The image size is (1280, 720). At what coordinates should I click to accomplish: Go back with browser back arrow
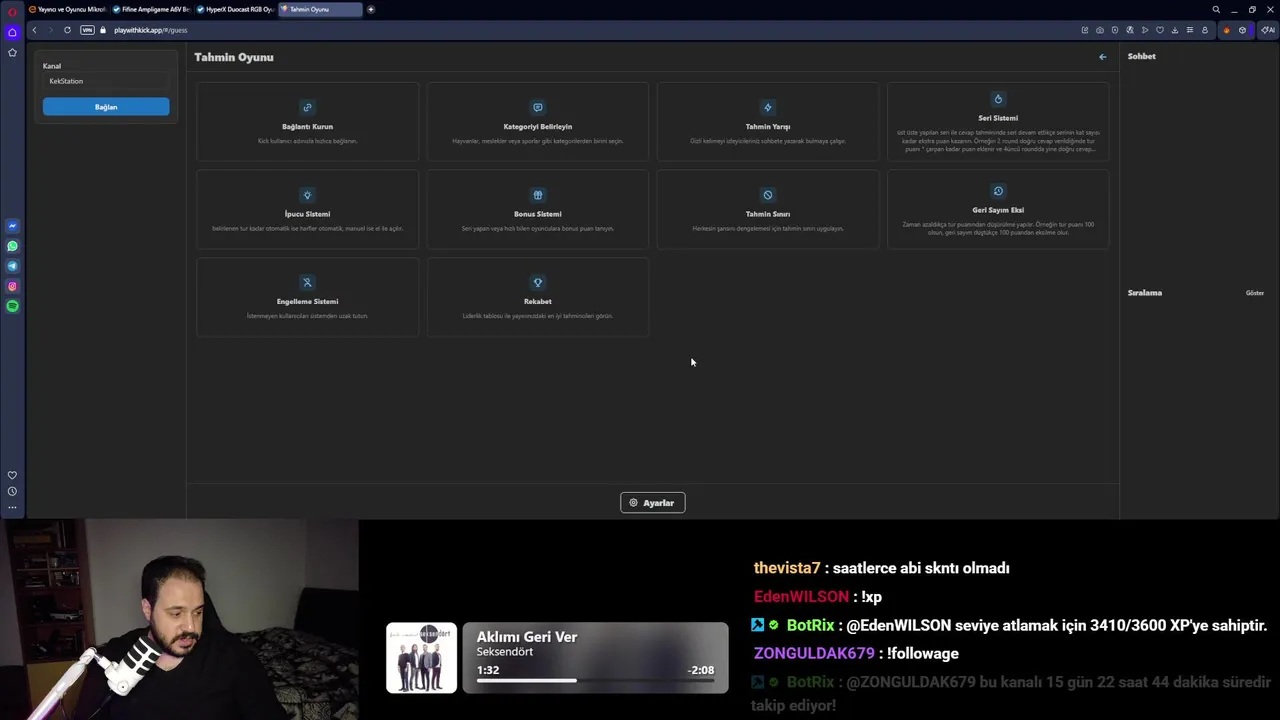pyautogui.click(x=34, y=30)
